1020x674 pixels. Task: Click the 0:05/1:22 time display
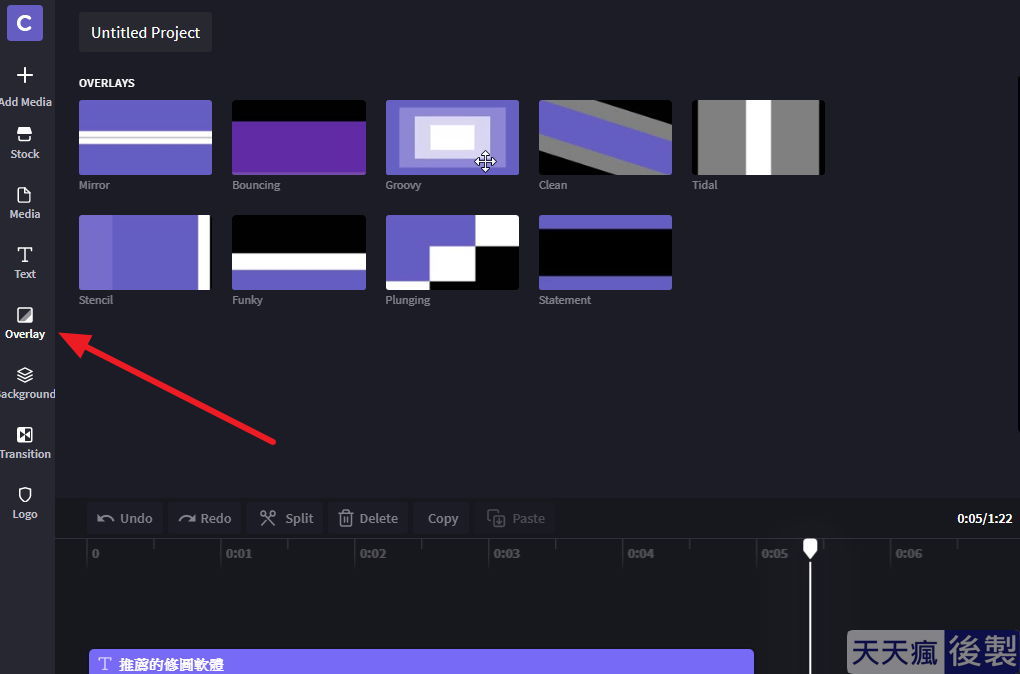(x=984, y=519)
